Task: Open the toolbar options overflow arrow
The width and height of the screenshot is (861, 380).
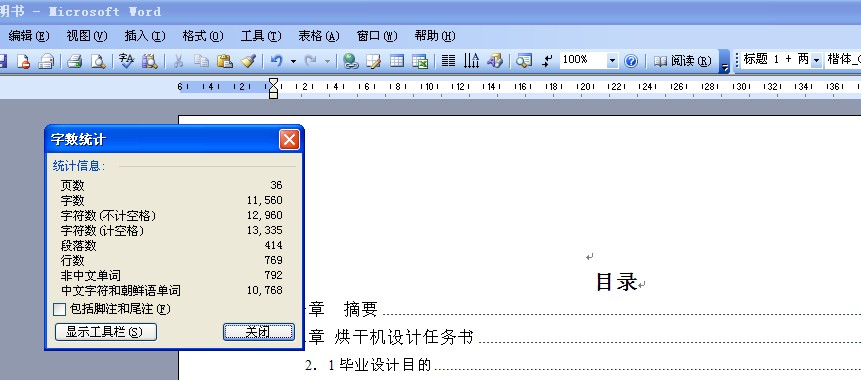Action: [x=725, y=62]
